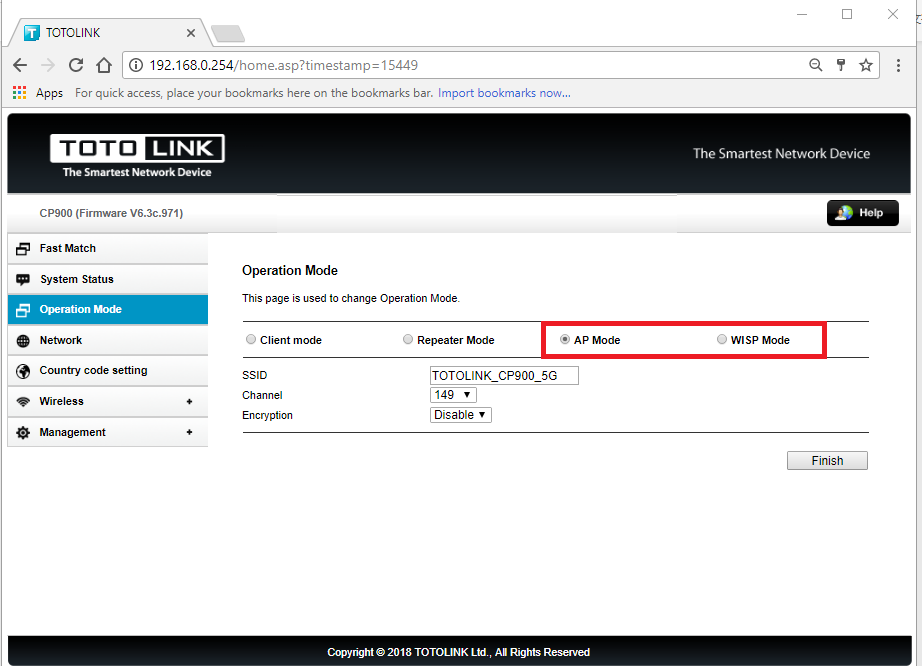This screenshot has height=666, width=922.
Task: Select the AP Mode radio button
Action: point(564,339)
